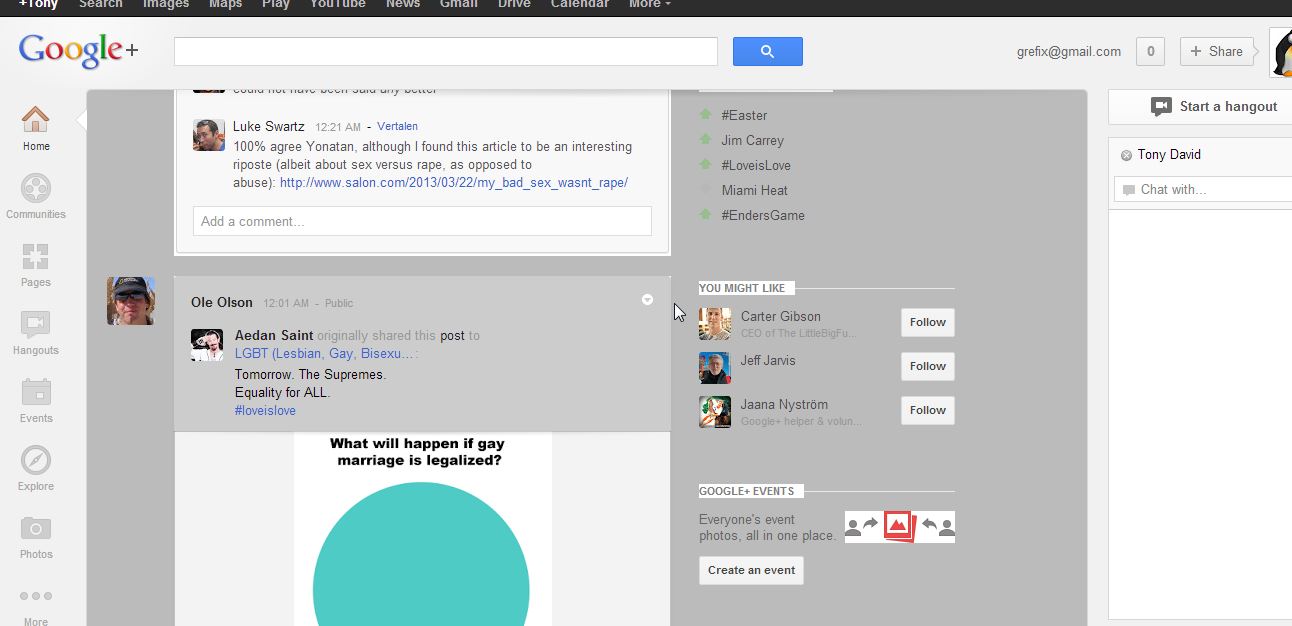Open notifications counter showing 0
The width and height of the screenshot is (1292, 626).
point(1150,51)
